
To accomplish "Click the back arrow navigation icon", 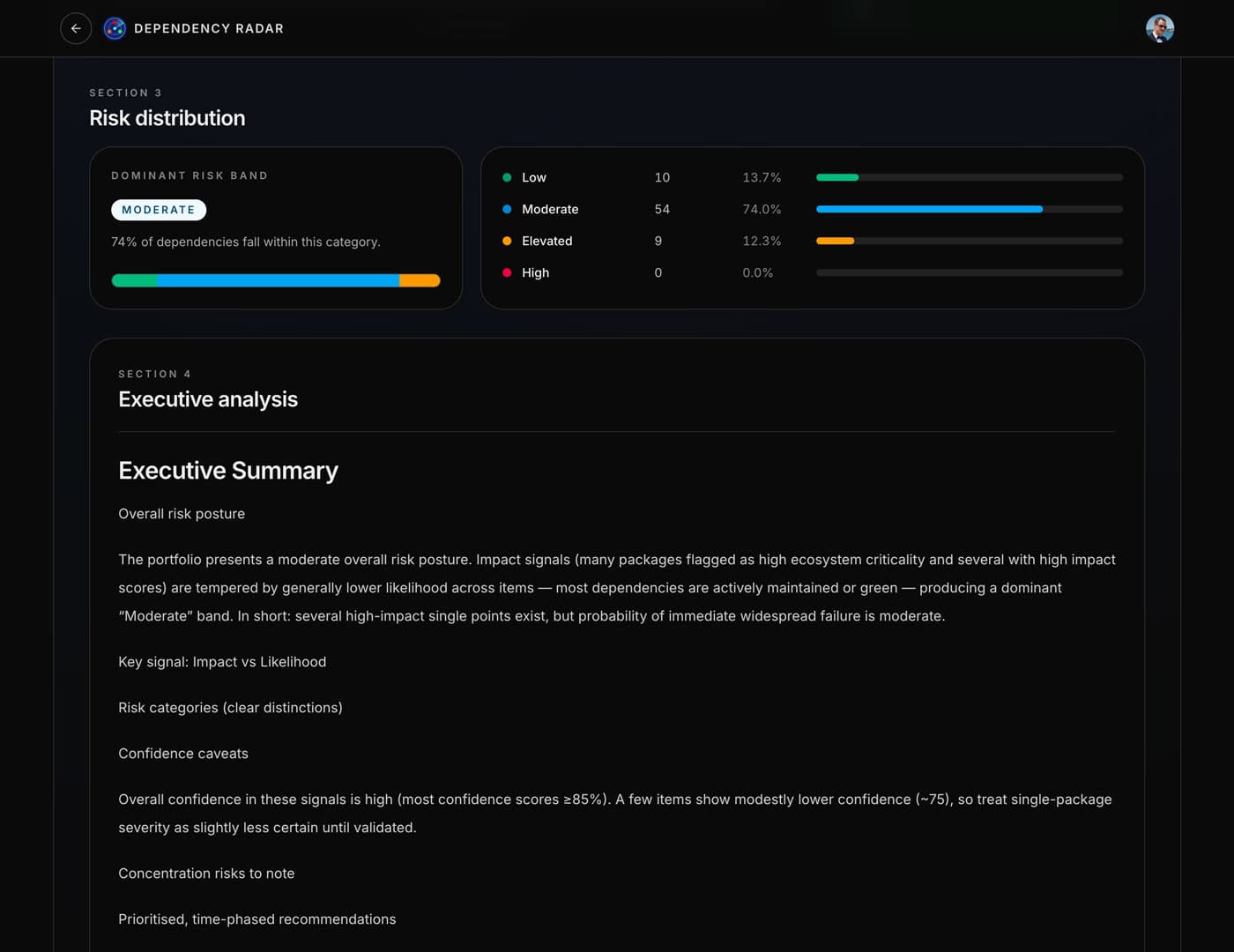I will (76, 28).
